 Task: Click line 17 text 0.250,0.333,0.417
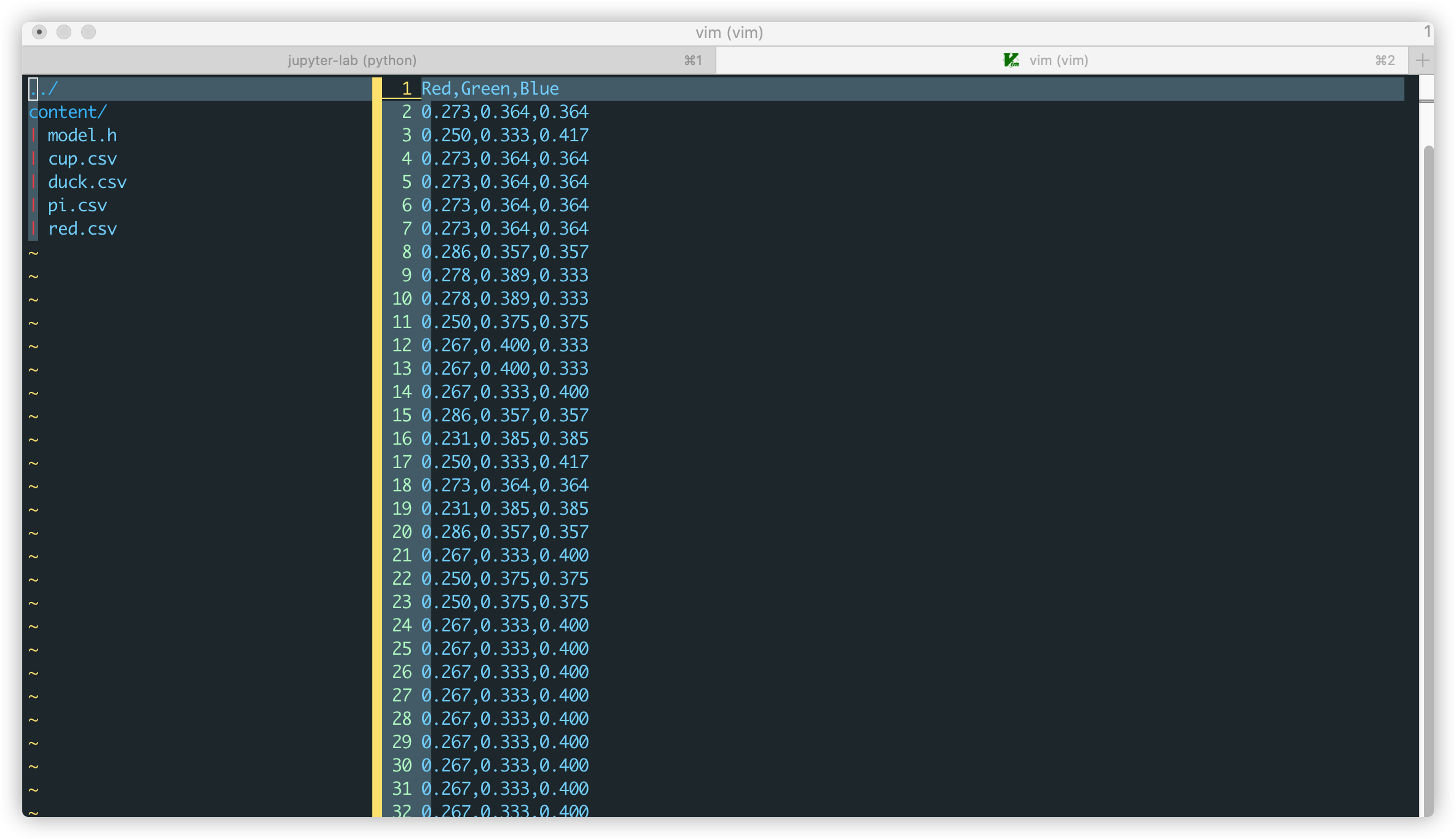[505, 462]
